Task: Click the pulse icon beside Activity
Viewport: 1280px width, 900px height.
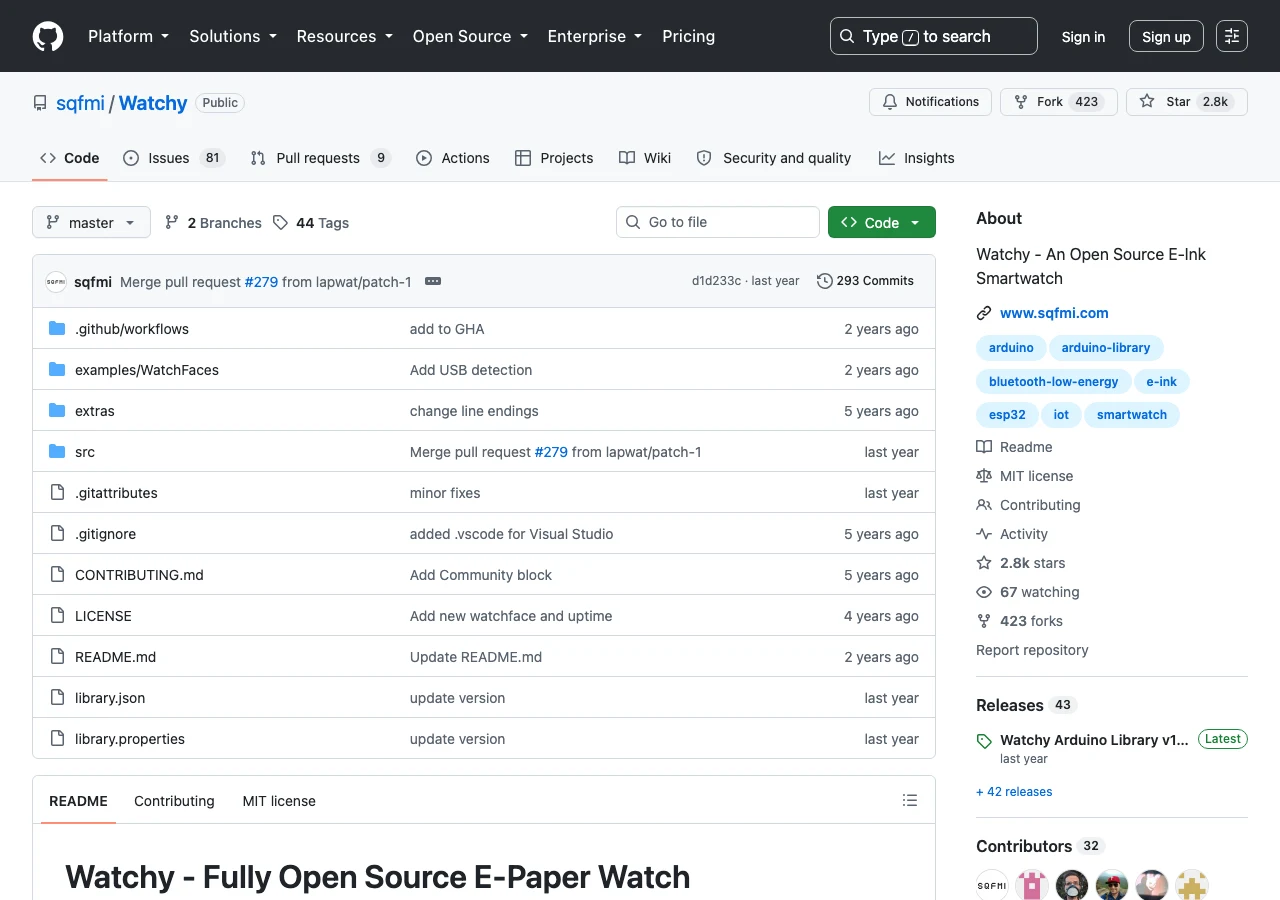Action: (x=984, y=534)
